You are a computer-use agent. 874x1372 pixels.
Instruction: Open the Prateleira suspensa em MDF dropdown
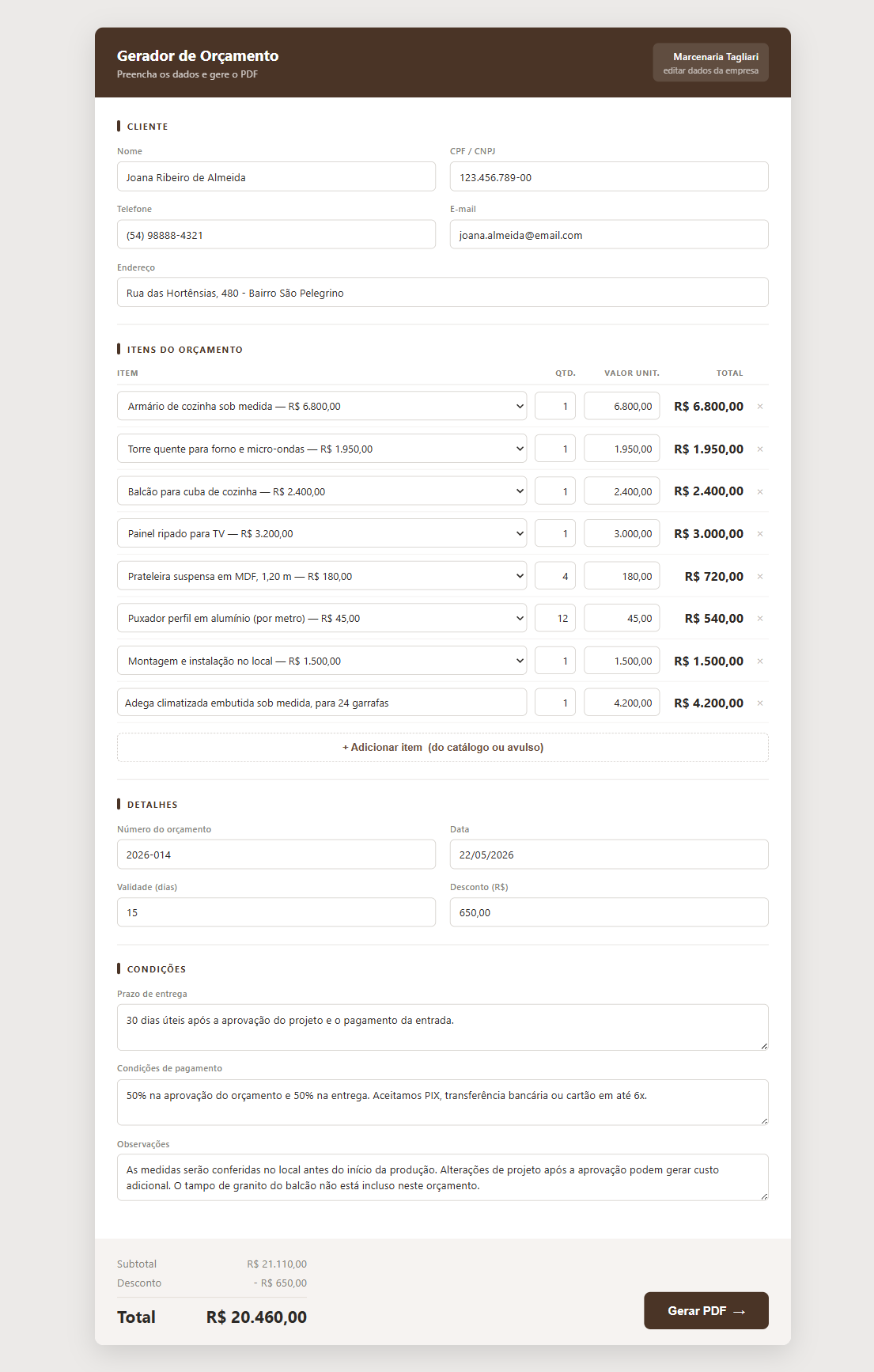(x=322, y=576)
